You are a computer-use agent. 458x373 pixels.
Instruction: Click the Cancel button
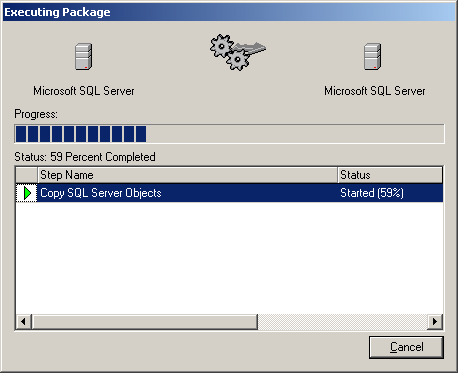pyautogui.click(x=406, y=347)
